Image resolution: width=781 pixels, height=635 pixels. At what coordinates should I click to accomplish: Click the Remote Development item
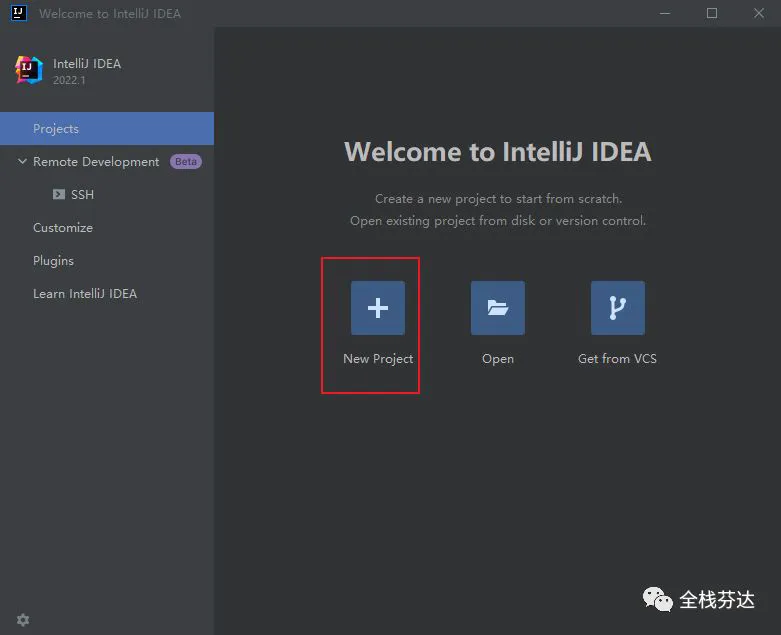pos(96,162)
